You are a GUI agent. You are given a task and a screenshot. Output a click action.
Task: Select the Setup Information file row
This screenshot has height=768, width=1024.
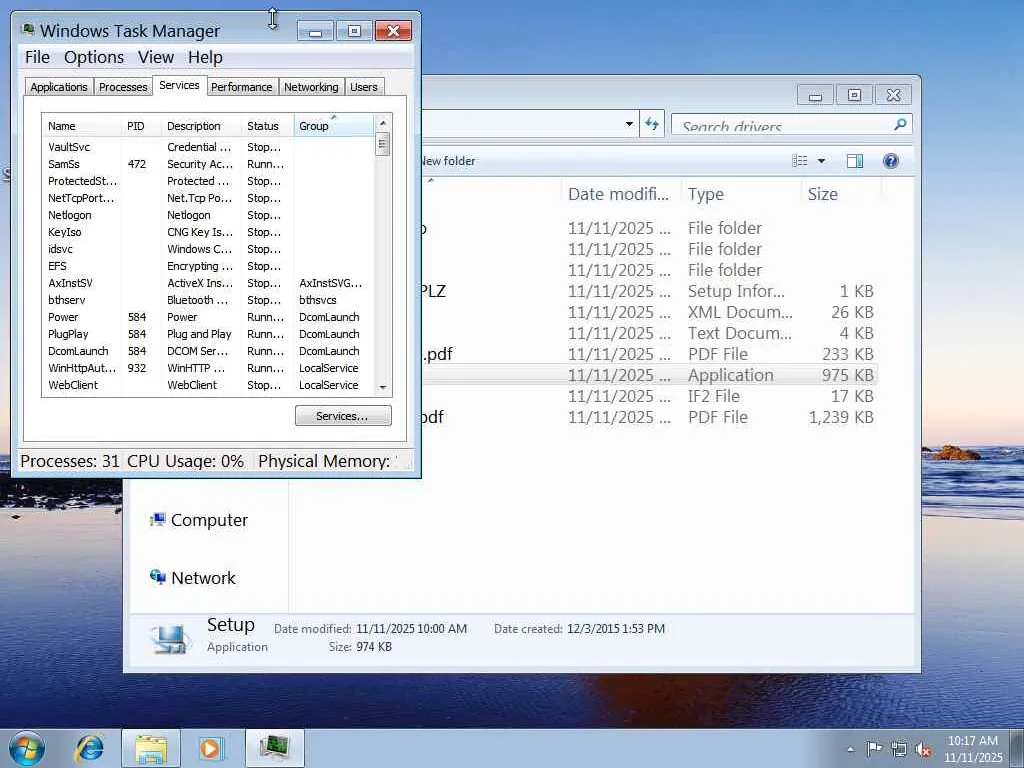click(648, 291)
